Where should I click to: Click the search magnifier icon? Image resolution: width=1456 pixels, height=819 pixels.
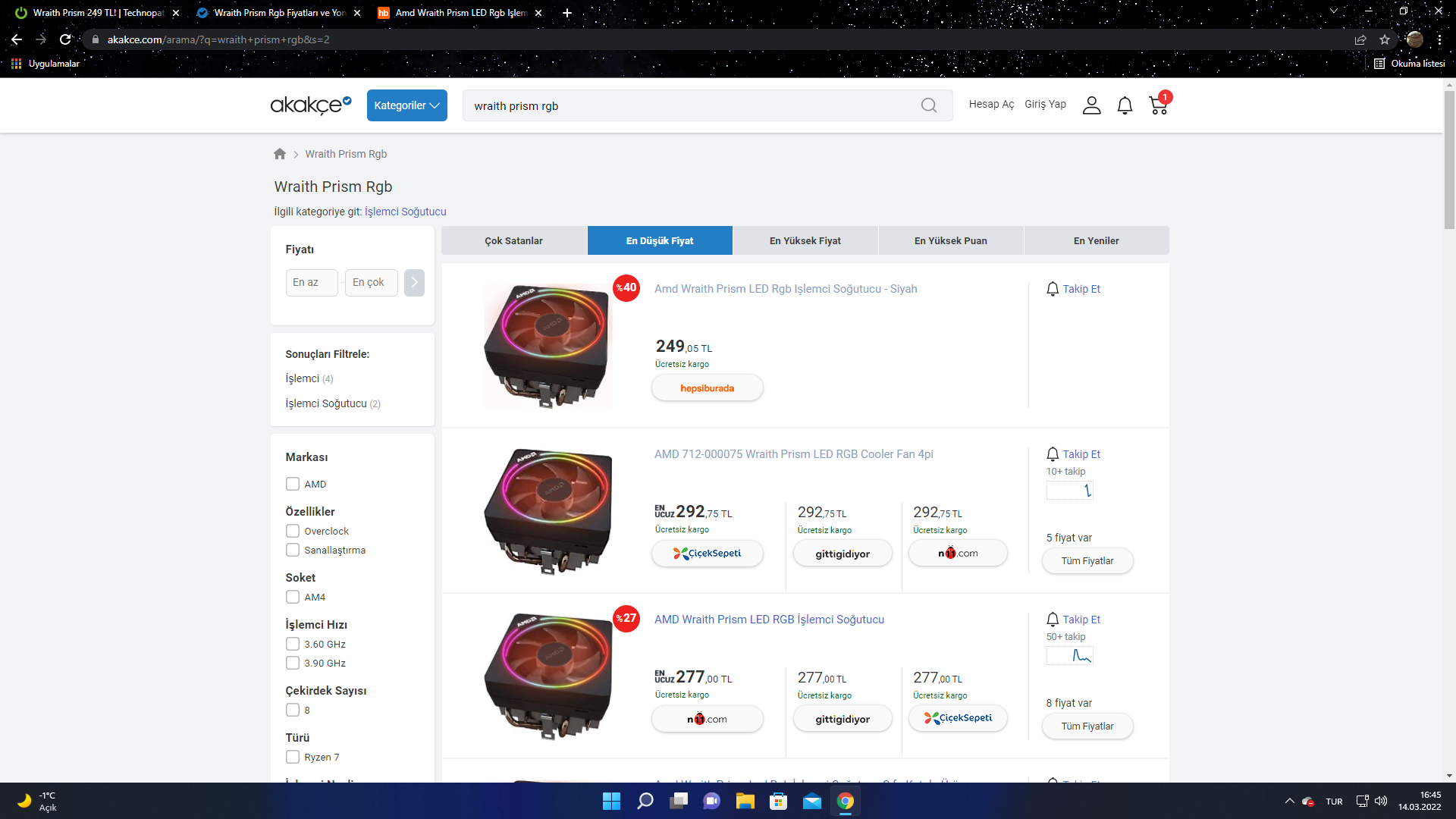[928, 105]
